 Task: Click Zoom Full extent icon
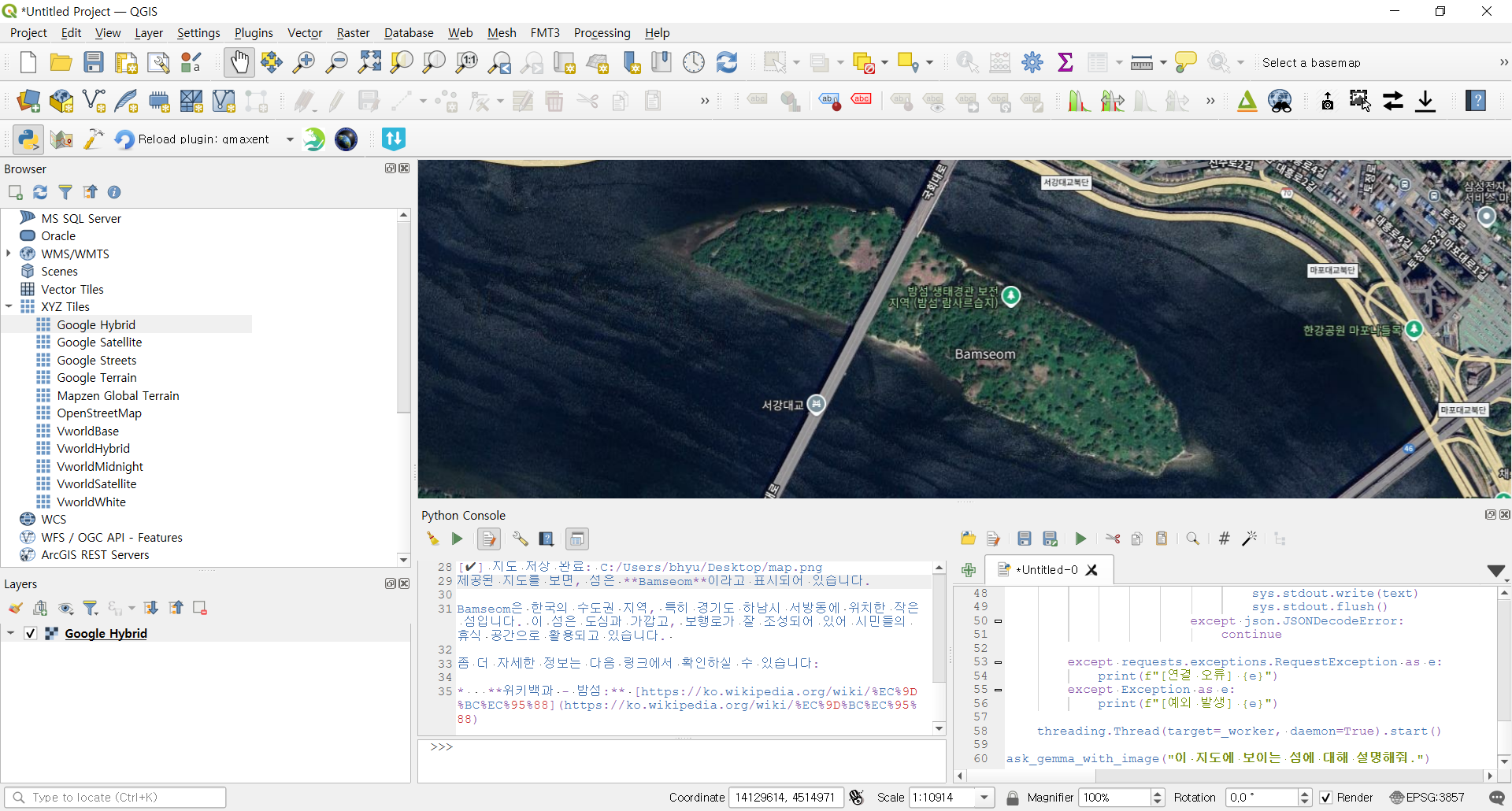[369, 62]
